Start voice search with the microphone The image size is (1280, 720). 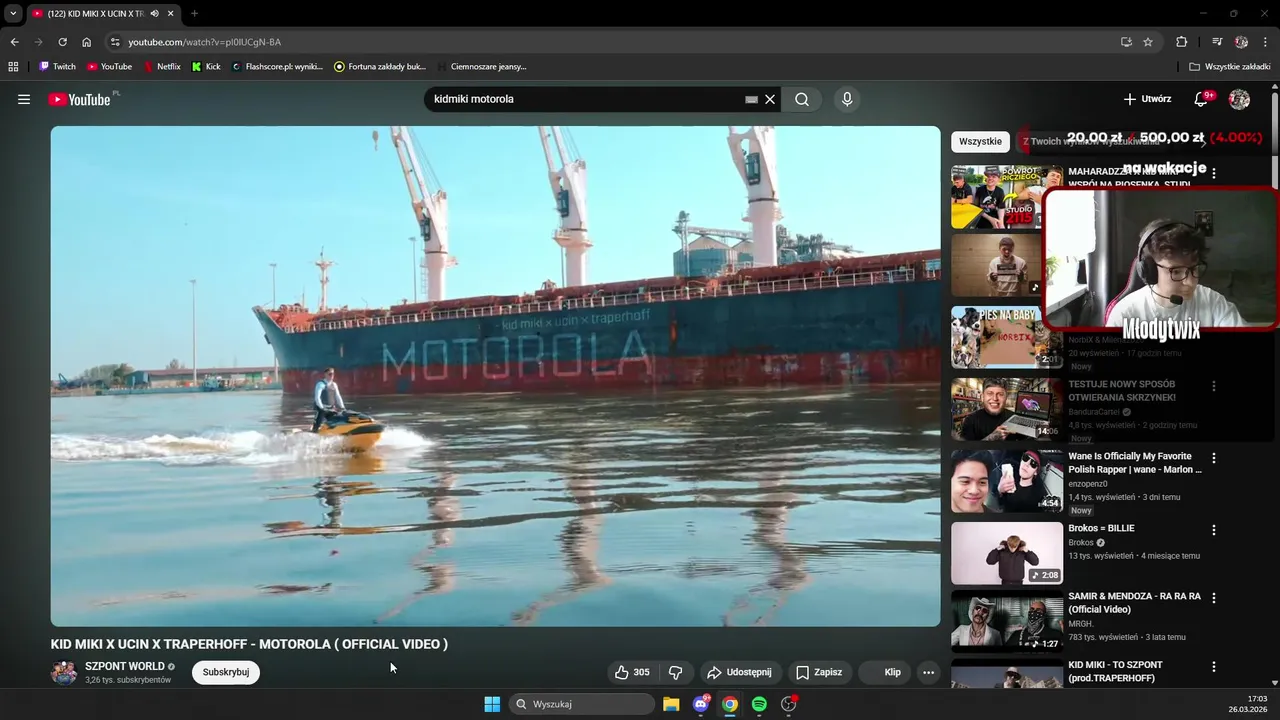coord(847,99)
